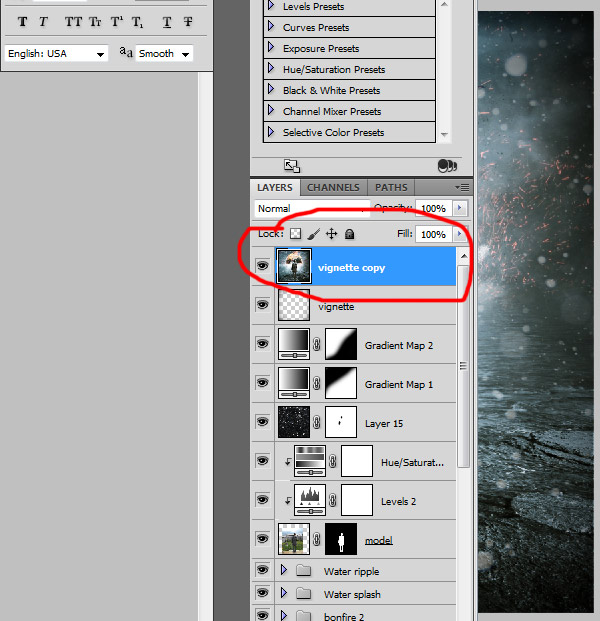Expand Hue/Saturation Presets list
Screen dimensions: 600x621
(271, 68)
